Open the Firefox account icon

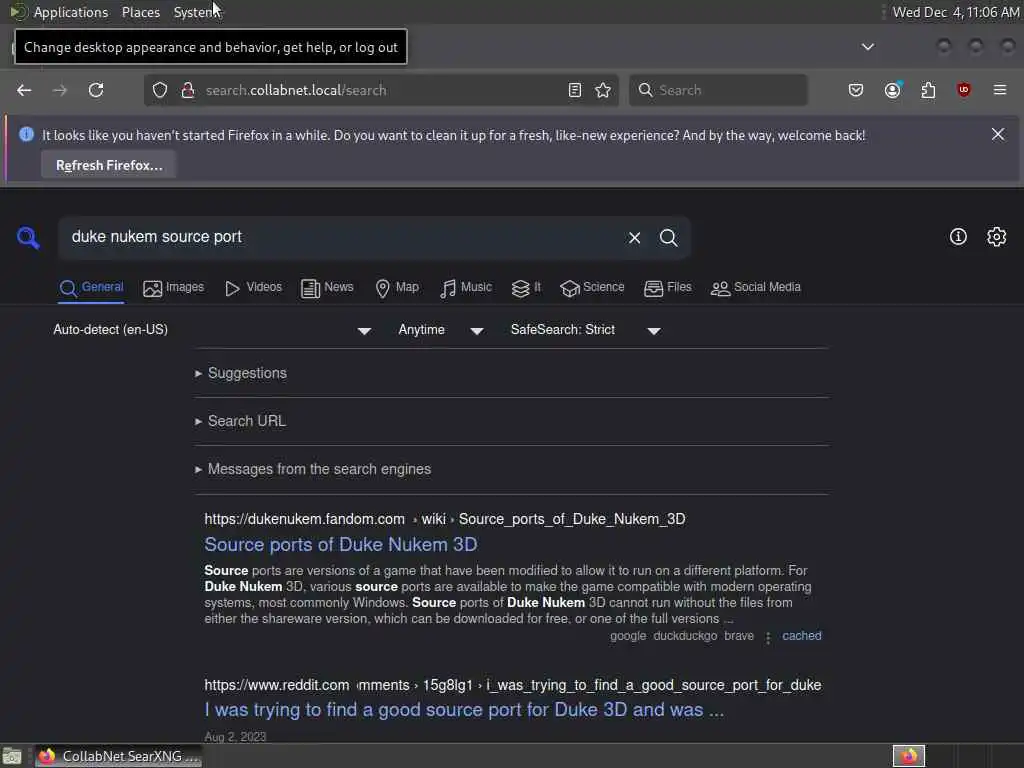tap(893, 90)
